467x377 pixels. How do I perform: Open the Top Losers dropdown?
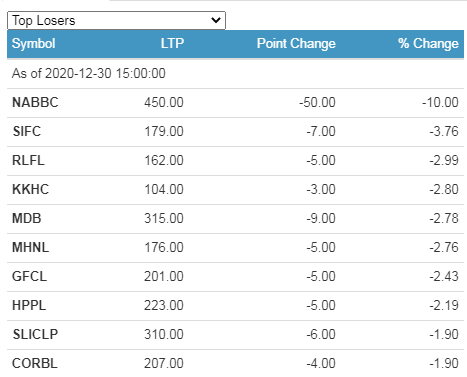tap(116, 21)
